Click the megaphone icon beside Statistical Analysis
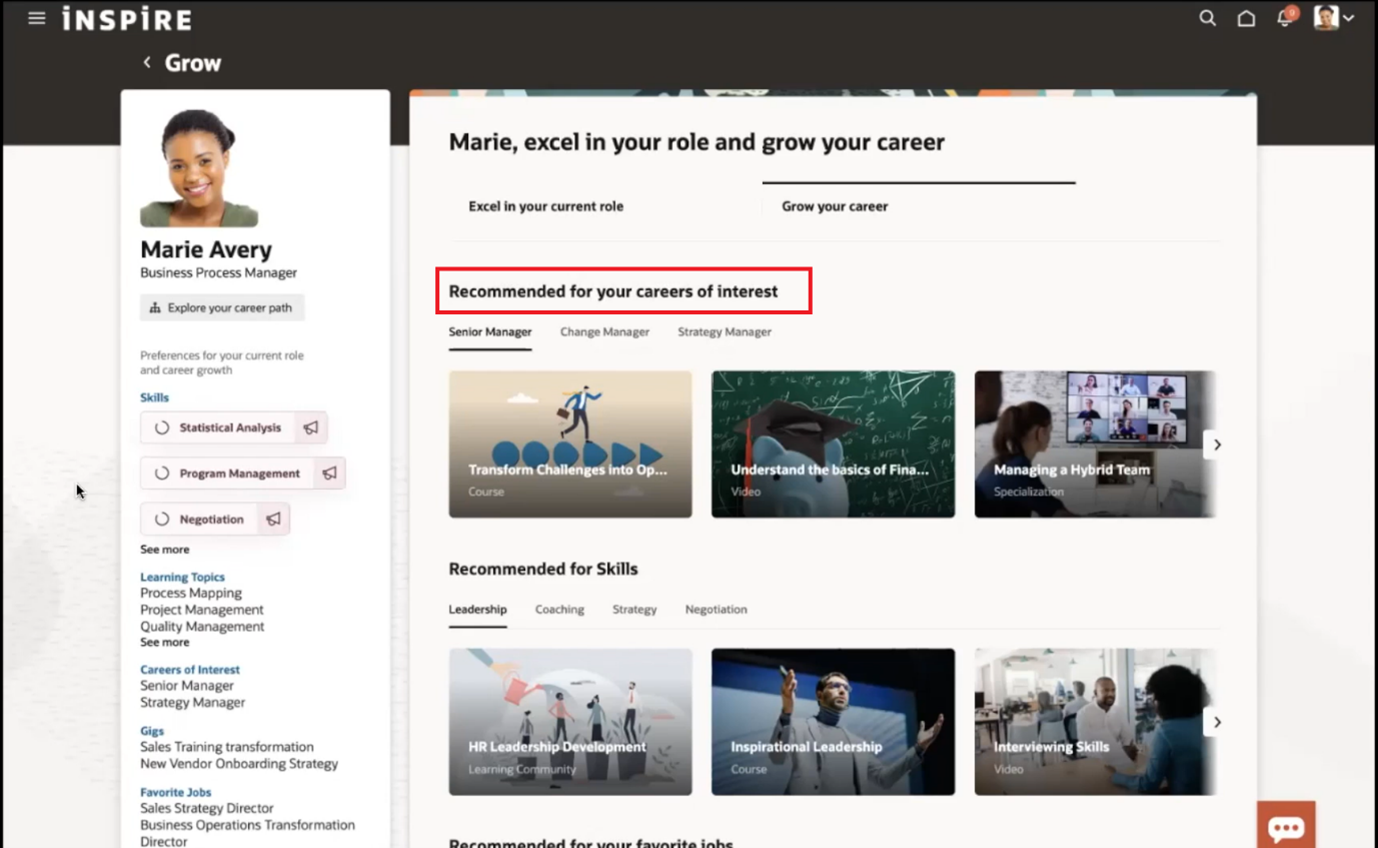Image resolution: width=1378 pixels, height=848 pixels. click(x=310, y=427)
